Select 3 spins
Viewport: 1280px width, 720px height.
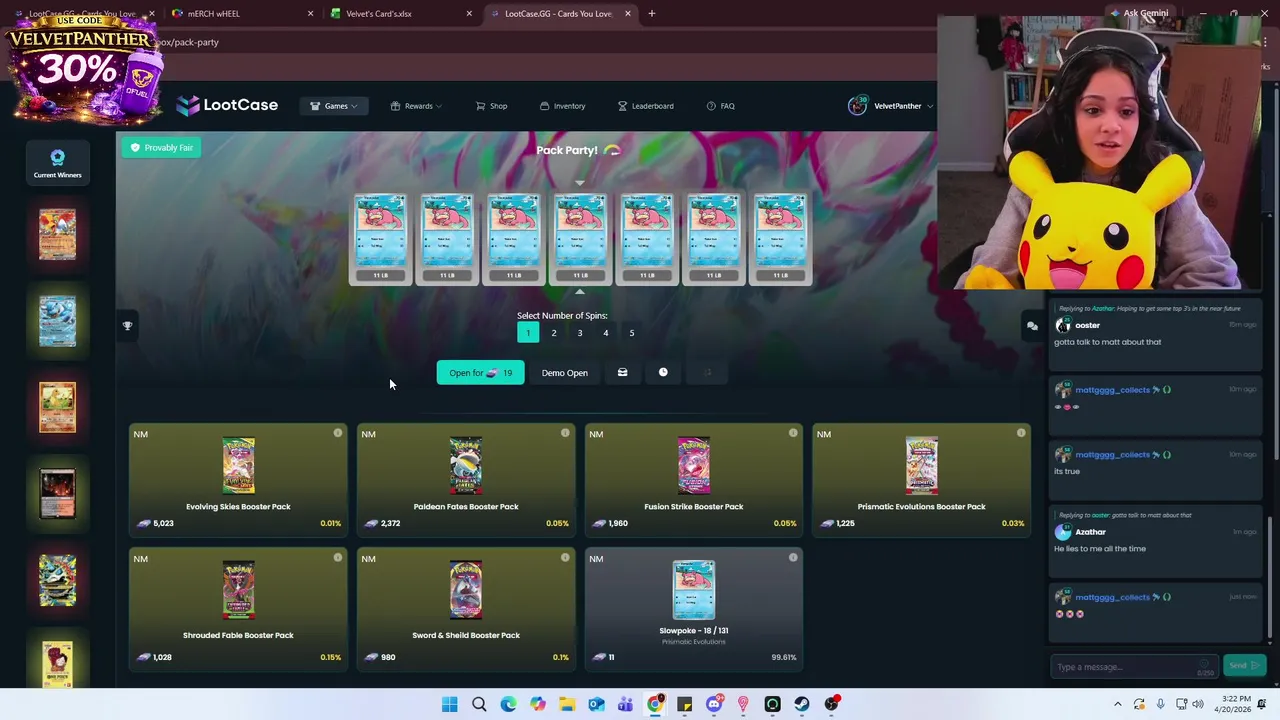coord(580,333)
